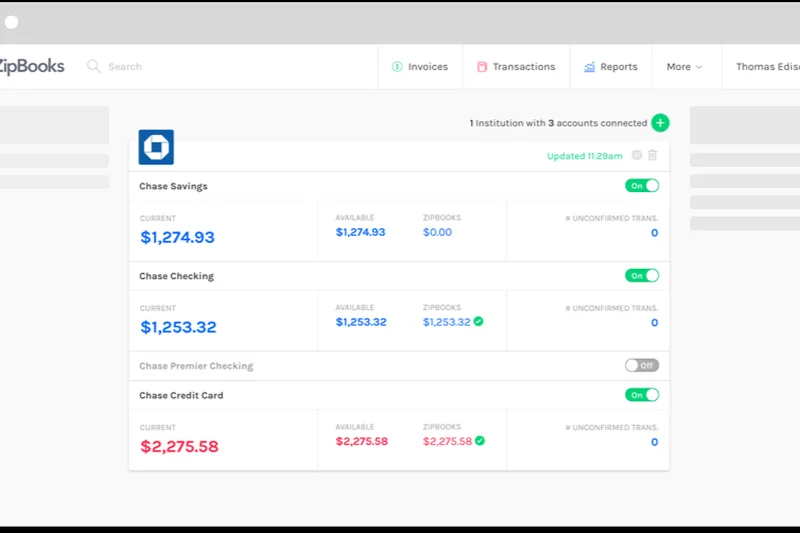This screenshot has height=533, width=800.
Task: Click Chase Checking available balance amount
Action: (361, 322)
